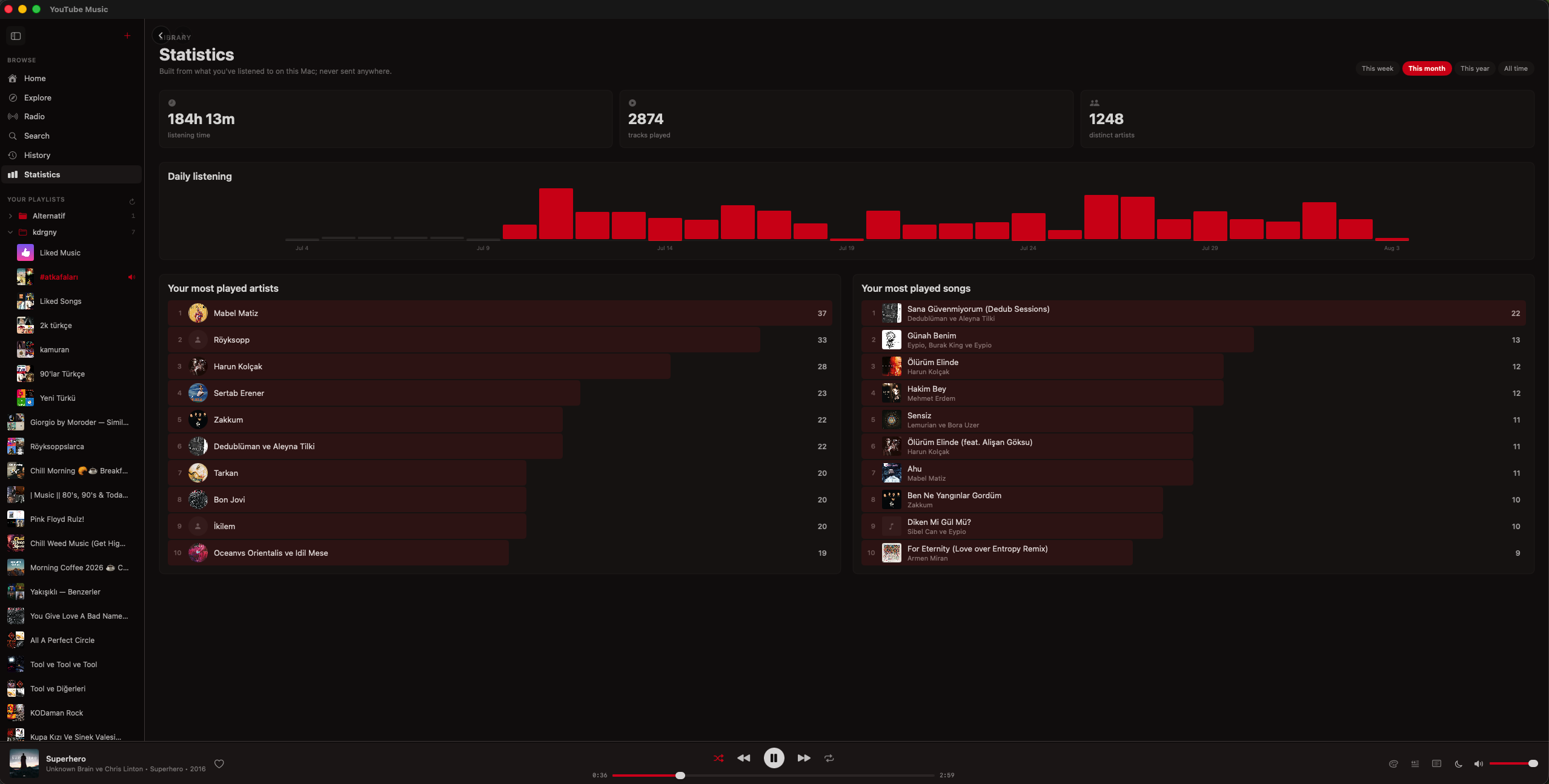The width and height of the screenshot is (1549, 784).
Task: Click the Sertab Erener artist row
Action: 500,393
